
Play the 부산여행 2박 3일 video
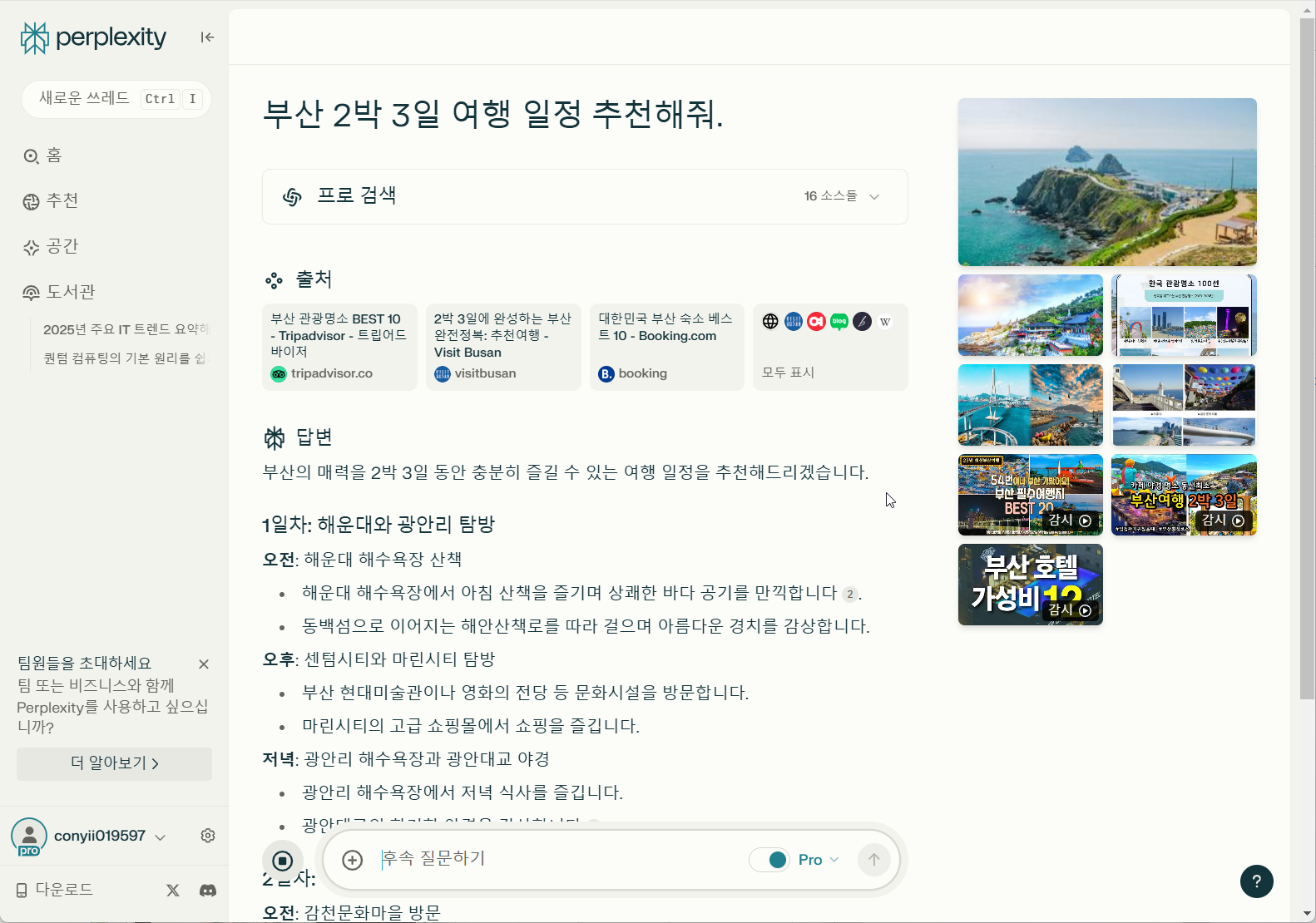[1184, 495]
